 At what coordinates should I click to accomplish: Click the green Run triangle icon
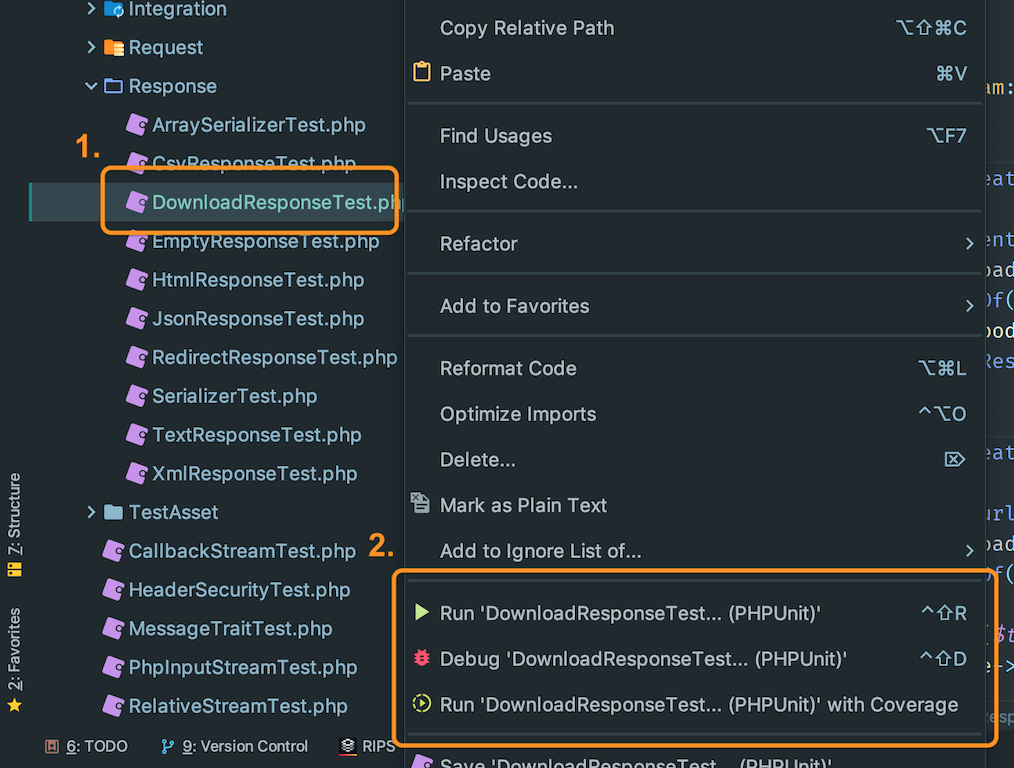pos(422,612)
